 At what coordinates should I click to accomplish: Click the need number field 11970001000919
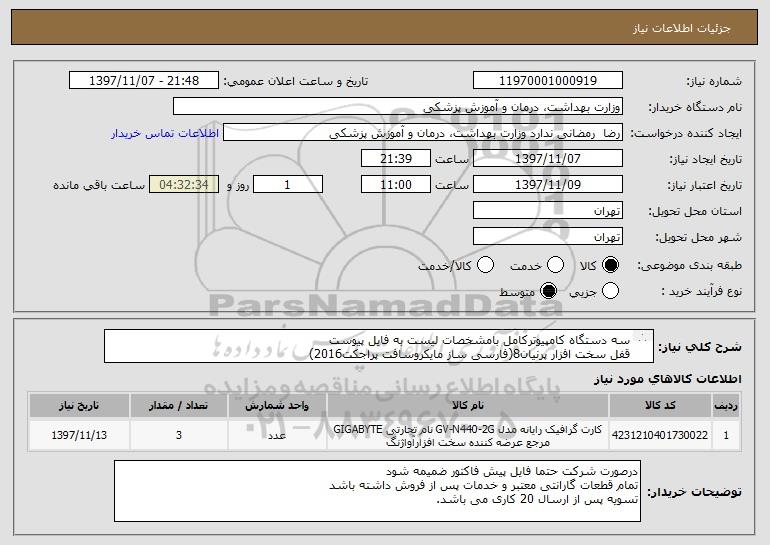(548, 81)
